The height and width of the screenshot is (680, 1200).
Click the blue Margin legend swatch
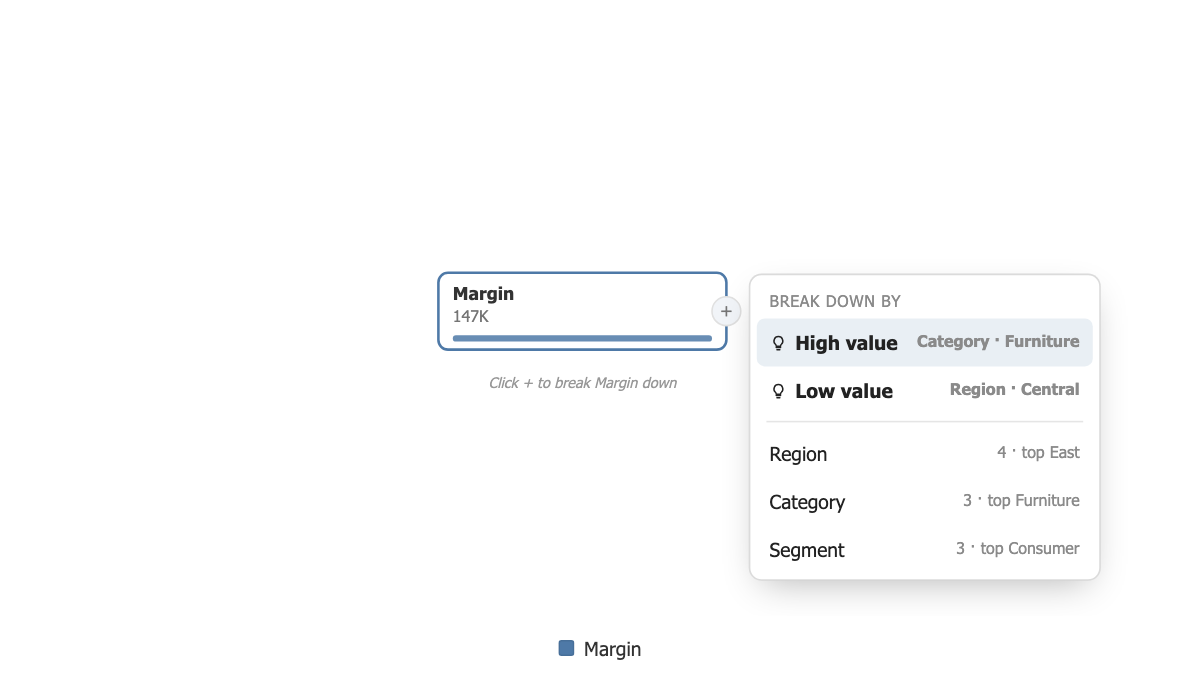(567, 648)
